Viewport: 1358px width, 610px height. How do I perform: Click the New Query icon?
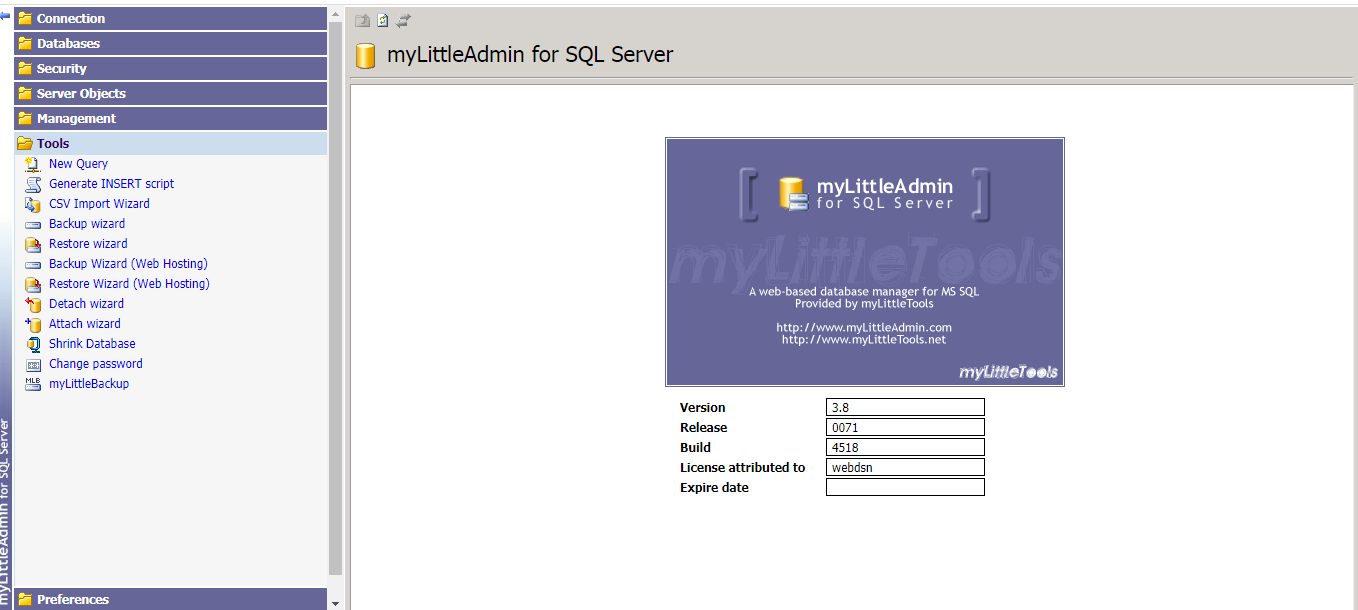click(x=32, y=164)
